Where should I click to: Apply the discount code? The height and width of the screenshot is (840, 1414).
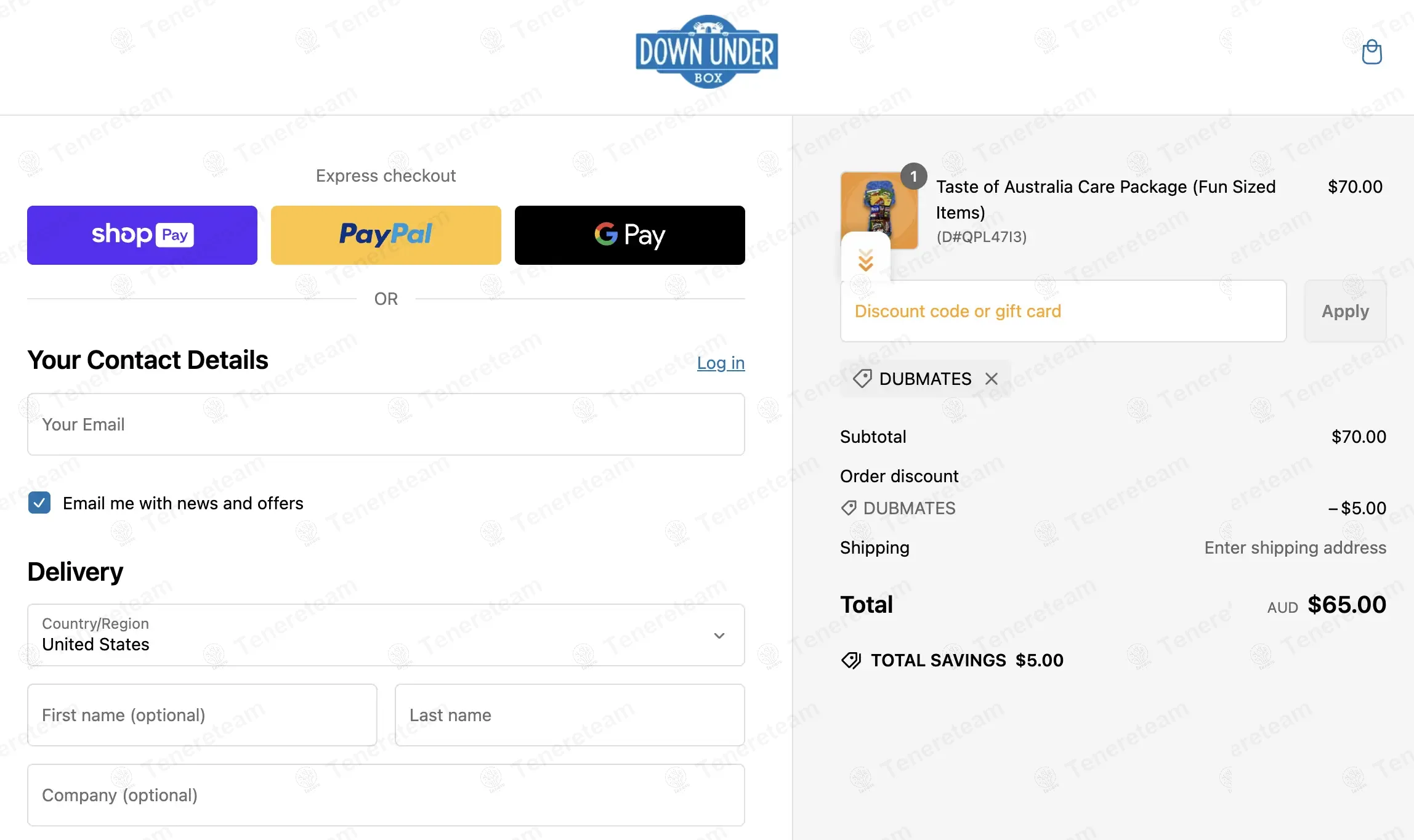point(1346,311)
